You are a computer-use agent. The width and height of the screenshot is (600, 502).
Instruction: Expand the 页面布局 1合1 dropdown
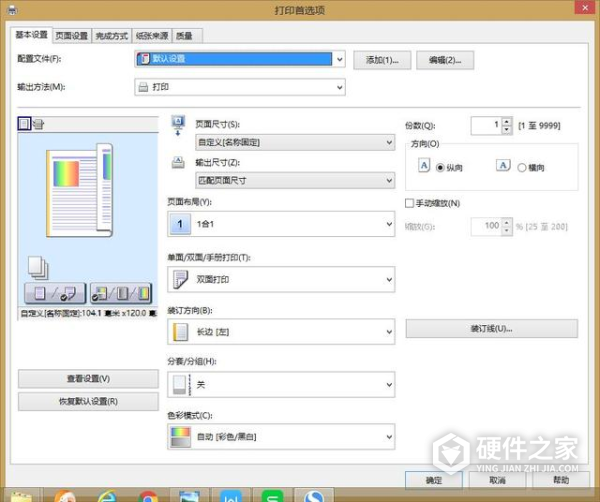tap(281, 224)
